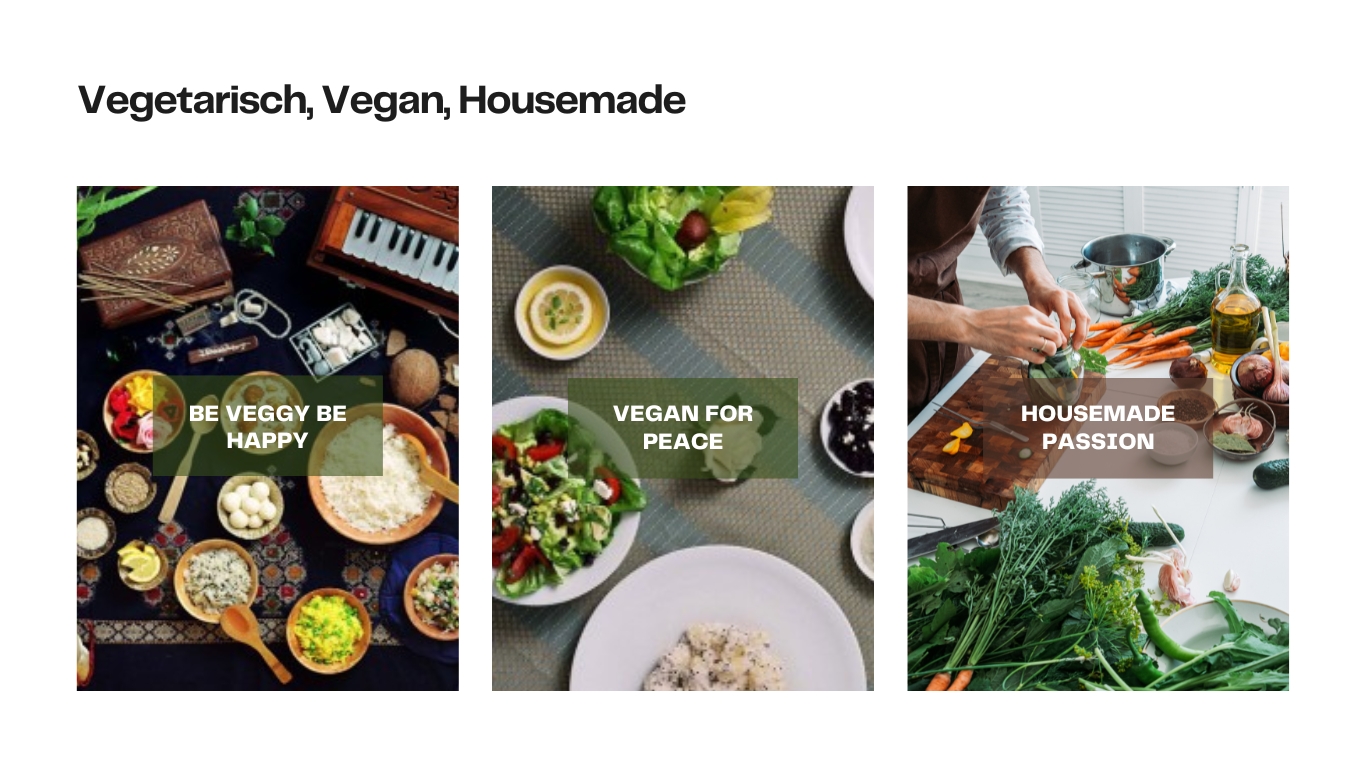Image resolution: width=1366 pixels, height=768 pixels.
Task: Click the bunch of carrots in third photo
Action: 1140,342
